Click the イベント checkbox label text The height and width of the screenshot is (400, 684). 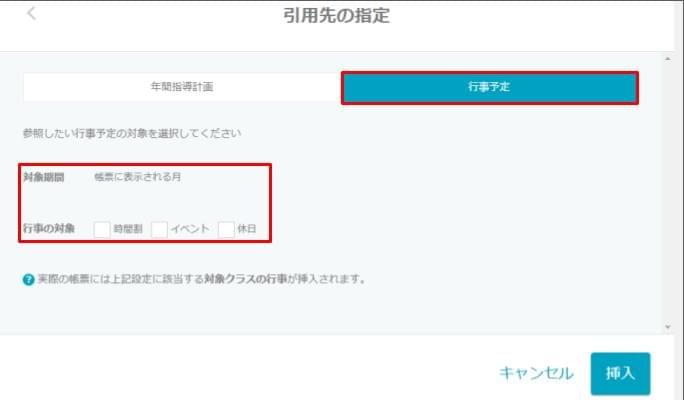[x=190, y=229]
